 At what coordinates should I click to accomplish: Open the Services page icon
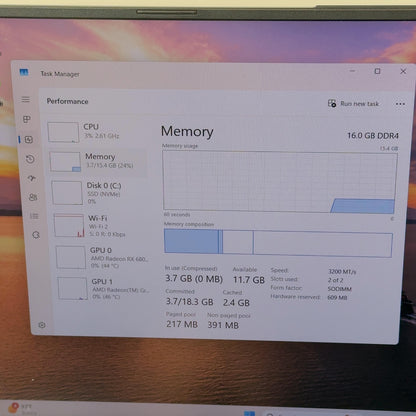tap(36, 235)
